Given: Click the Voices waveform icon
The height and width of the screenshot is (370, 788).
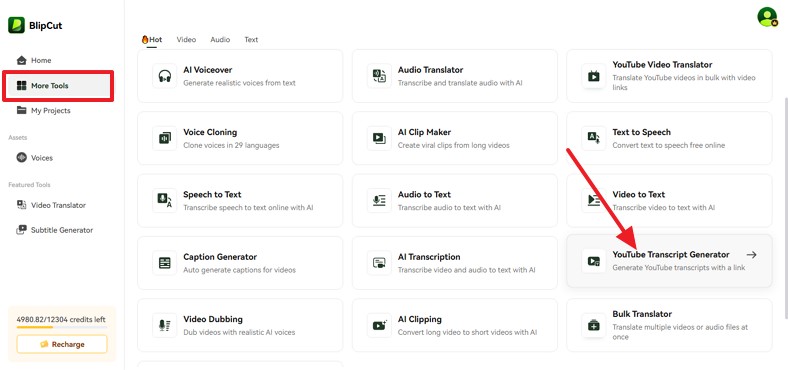Looking at the screenshot, I should coord(22,157).
